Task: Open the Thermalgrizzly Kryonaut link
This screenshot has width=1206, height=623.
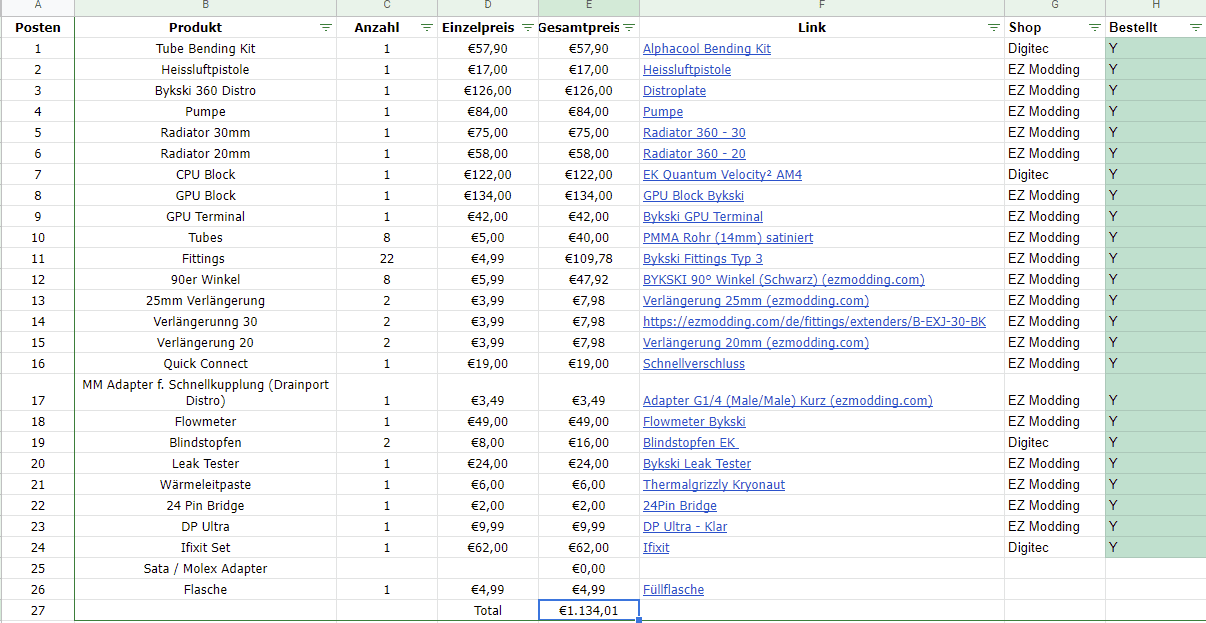Action: pyautogui.click(x=714, y=485)
